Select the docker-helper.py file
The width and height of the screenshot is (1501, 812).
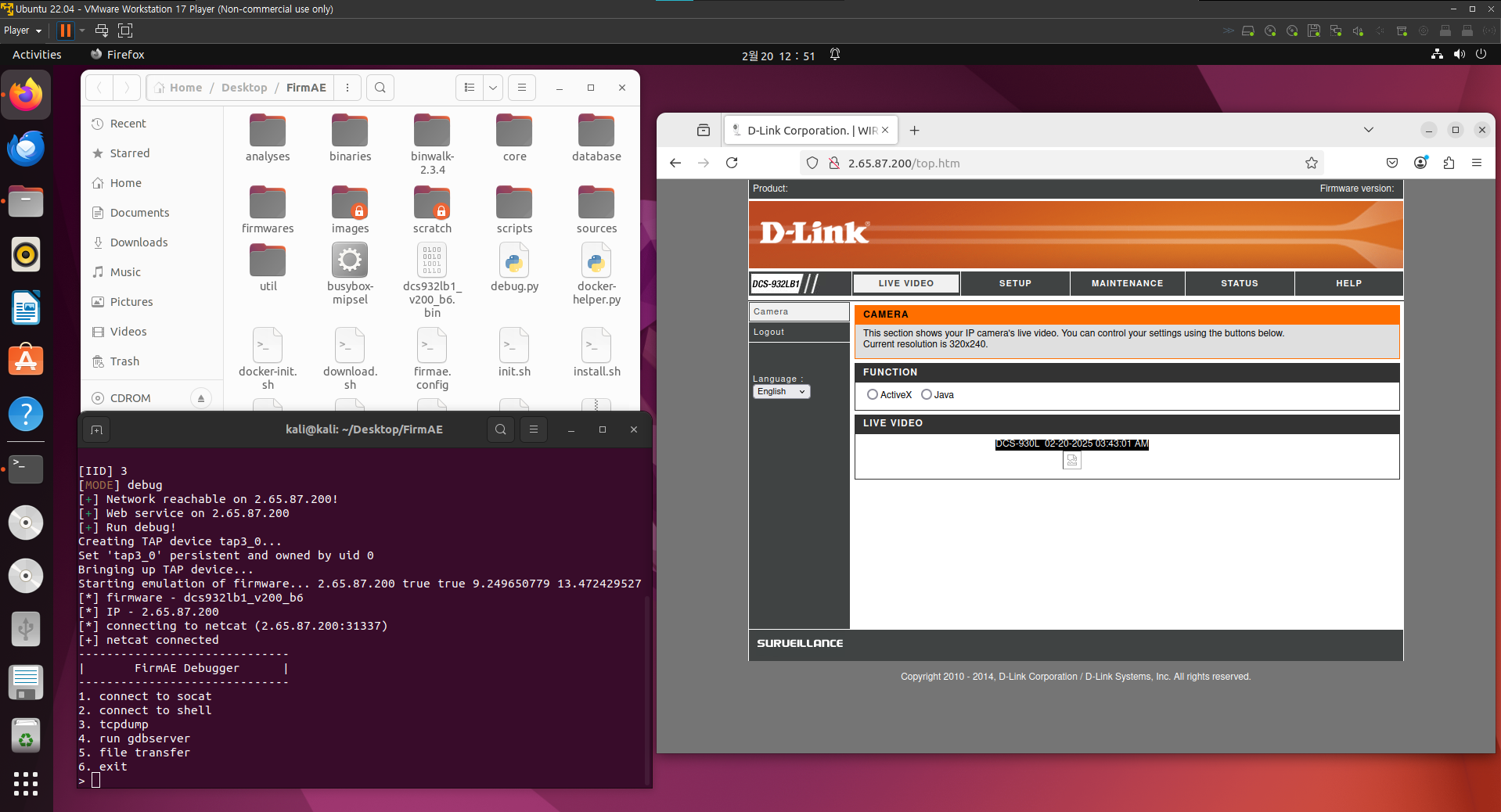596,274
